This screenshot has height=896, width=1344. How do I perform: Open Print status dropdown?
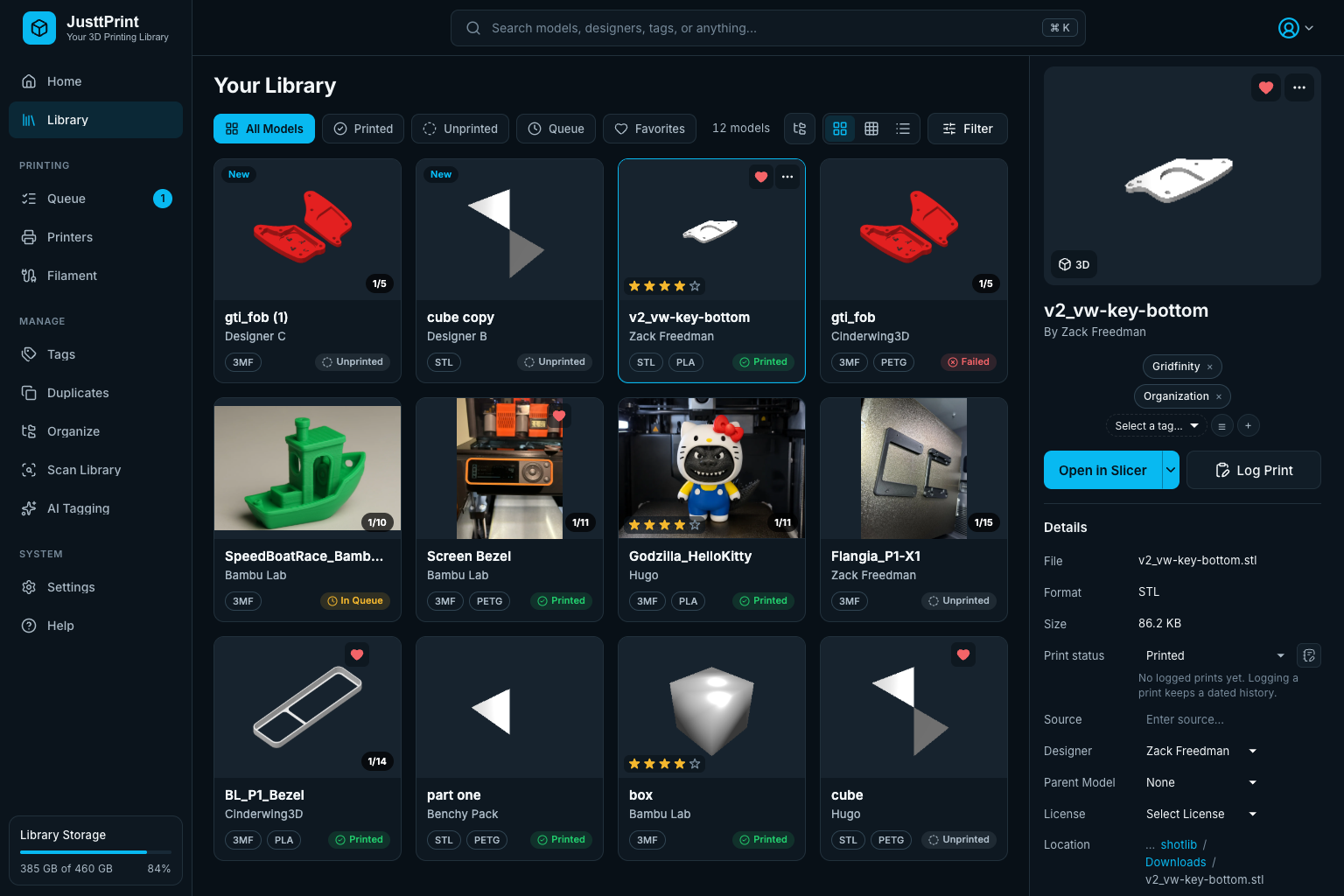(1214, 655)
